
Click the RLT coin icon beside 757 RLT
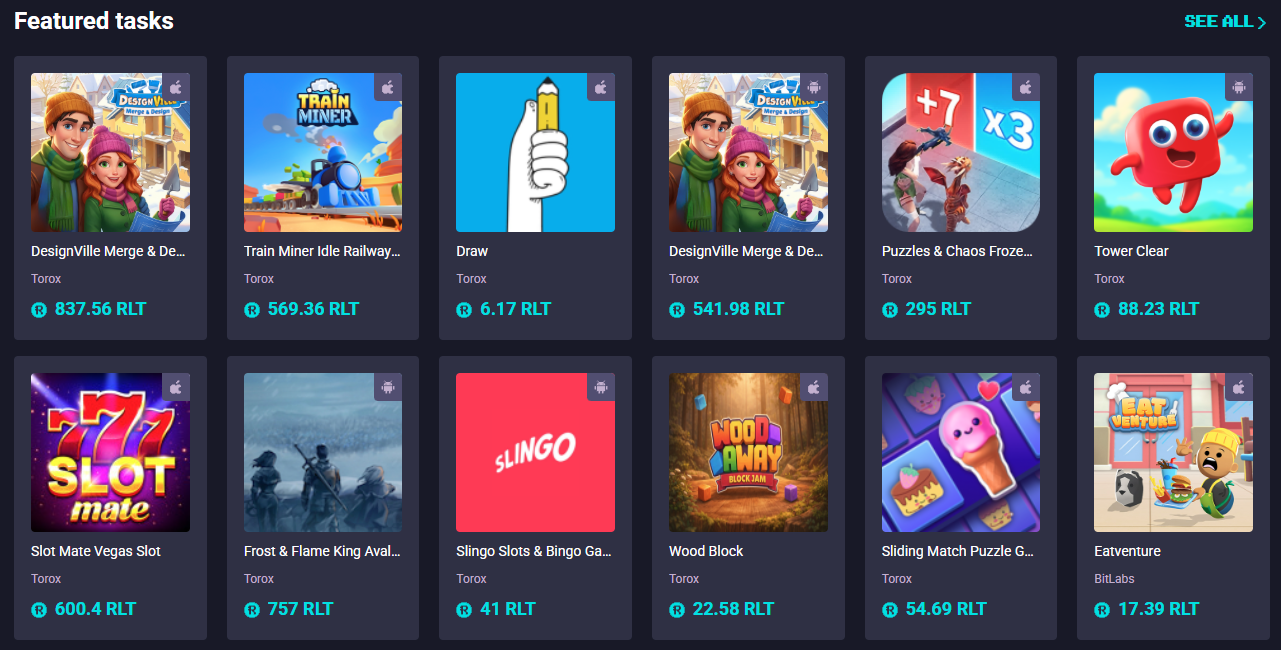[252, 610]
